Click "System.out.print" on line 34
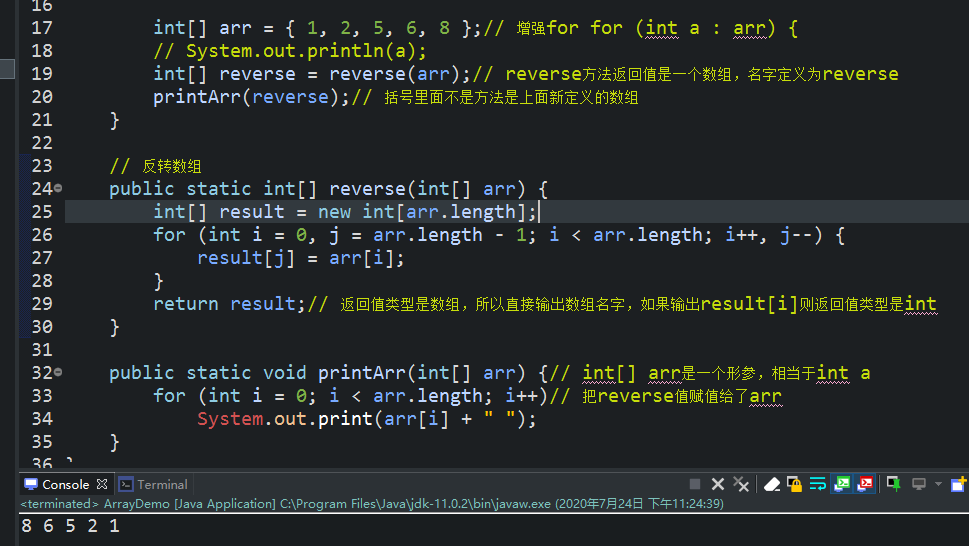Viewport: 969px width, 546px height. (285, 419)
